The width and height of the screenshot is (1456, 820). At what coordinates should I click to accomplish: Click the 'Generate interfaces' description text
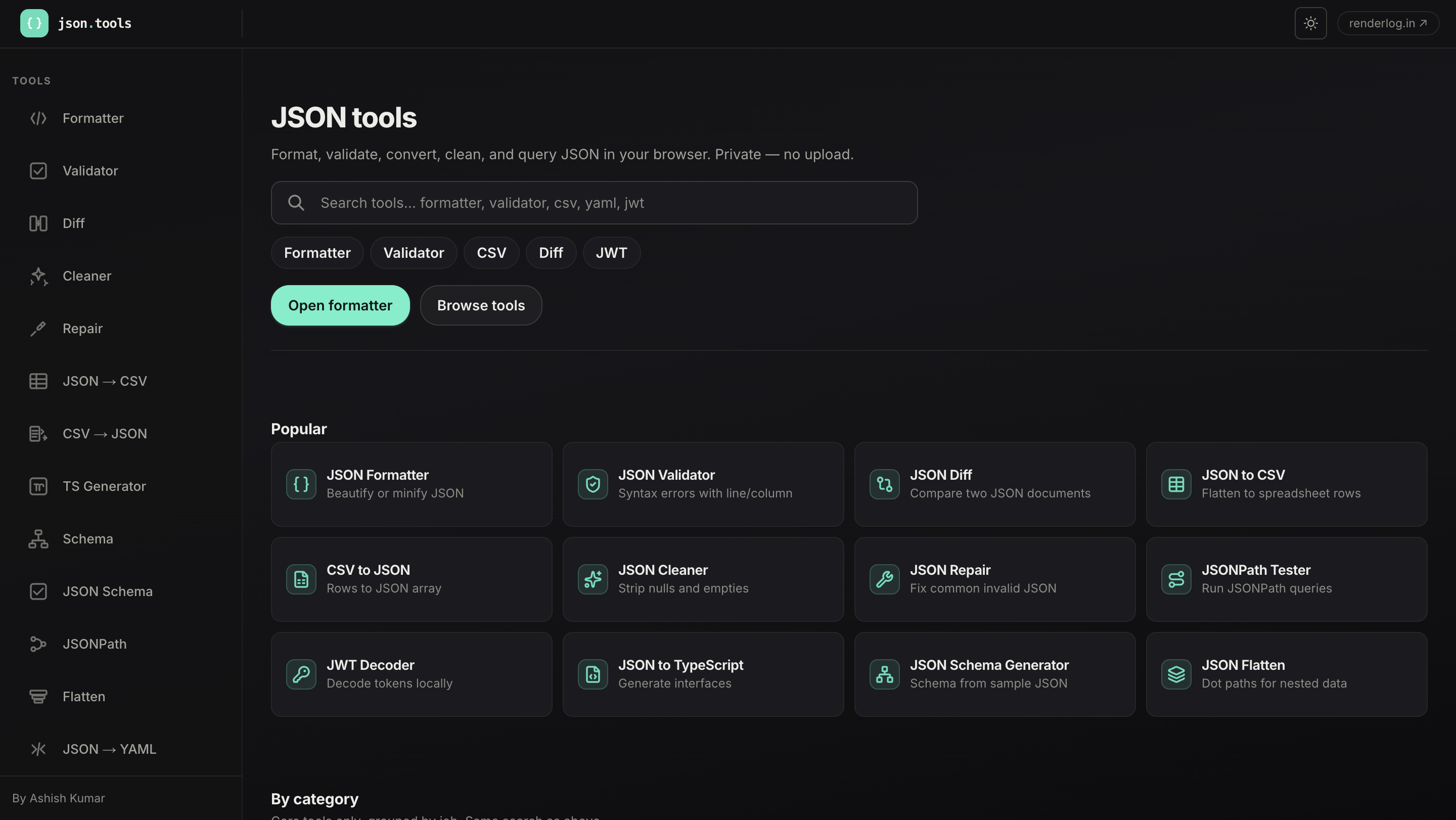point(675,683)
